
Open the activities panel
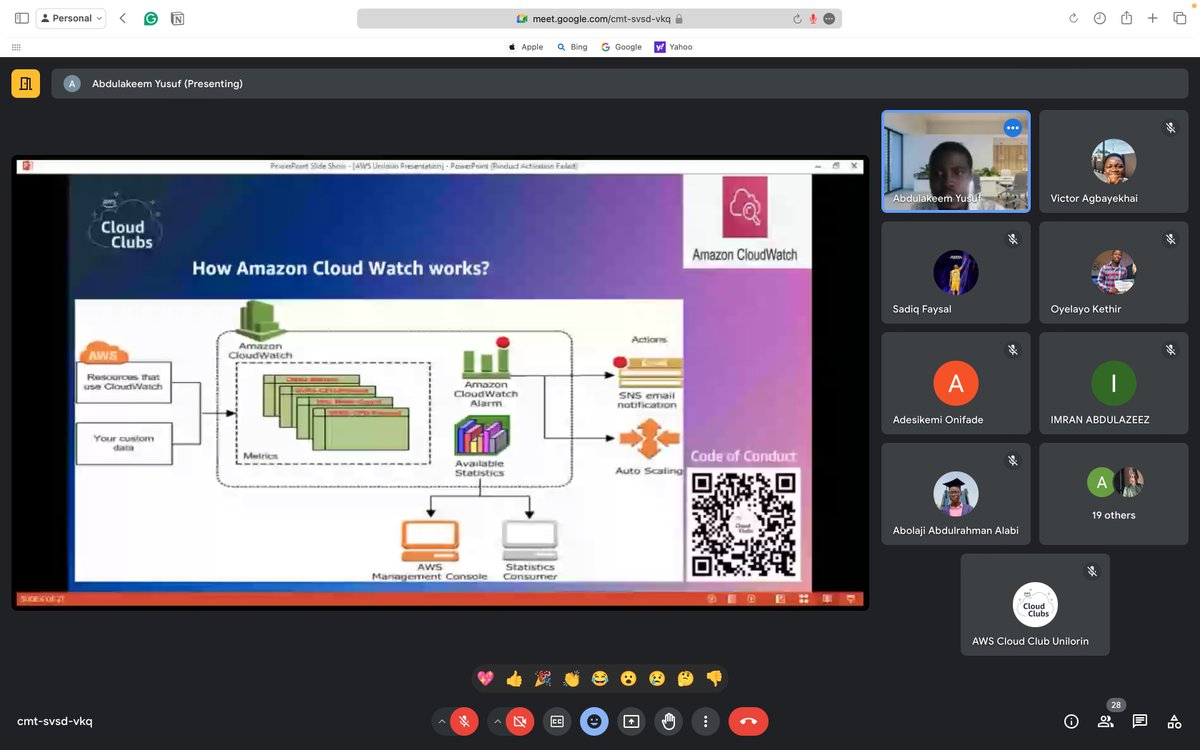click(1174, 721)
